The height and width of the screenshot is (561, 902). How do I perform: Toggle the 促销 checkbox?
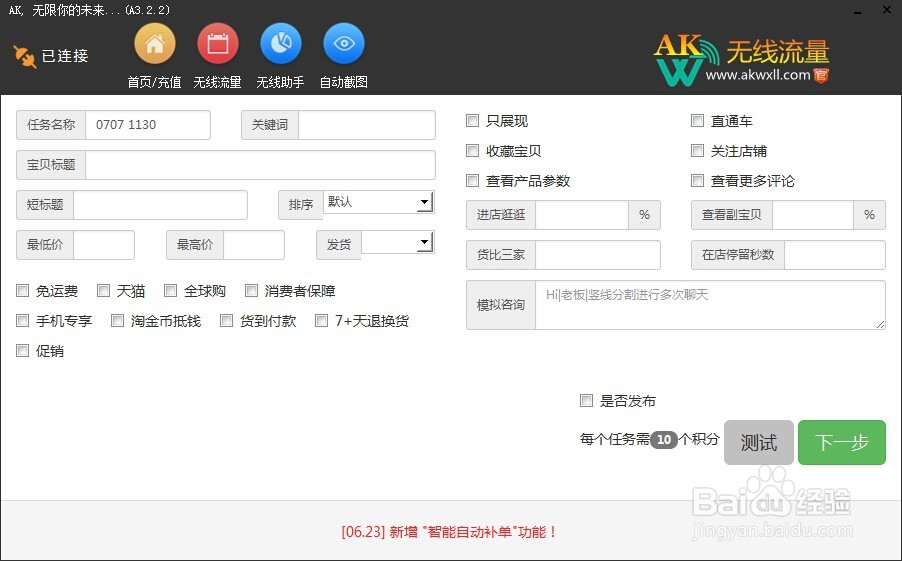click(22, 350)
